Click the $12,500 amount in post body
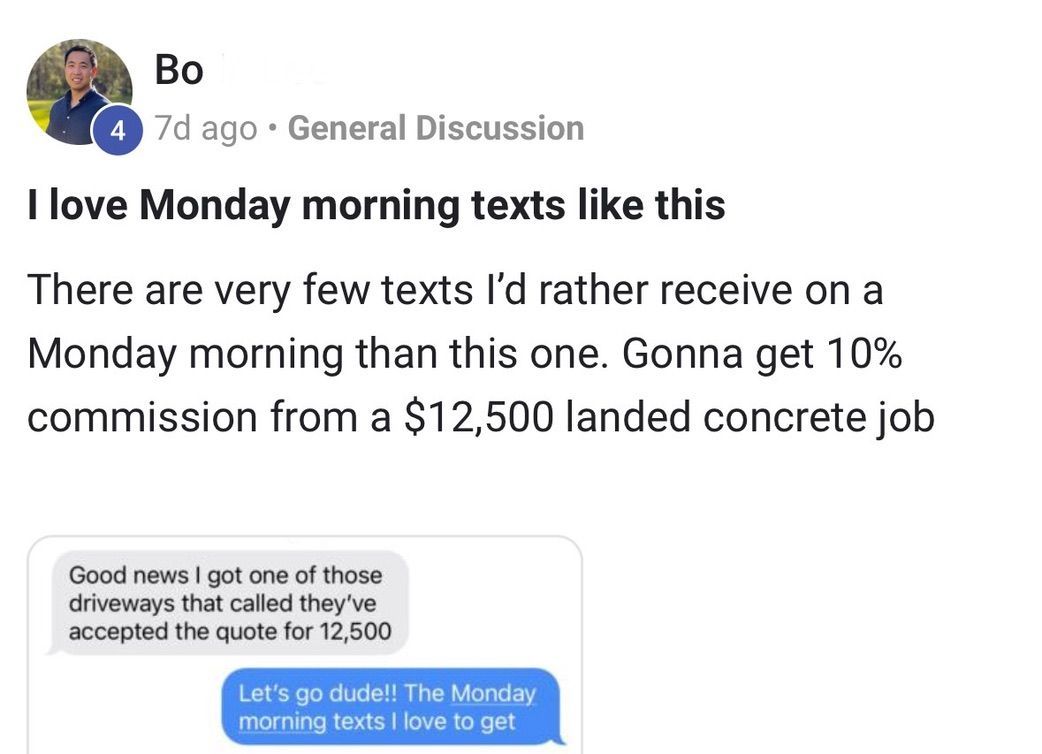Viewport: 1042px width, 754px height. click(x=478, y=417)
